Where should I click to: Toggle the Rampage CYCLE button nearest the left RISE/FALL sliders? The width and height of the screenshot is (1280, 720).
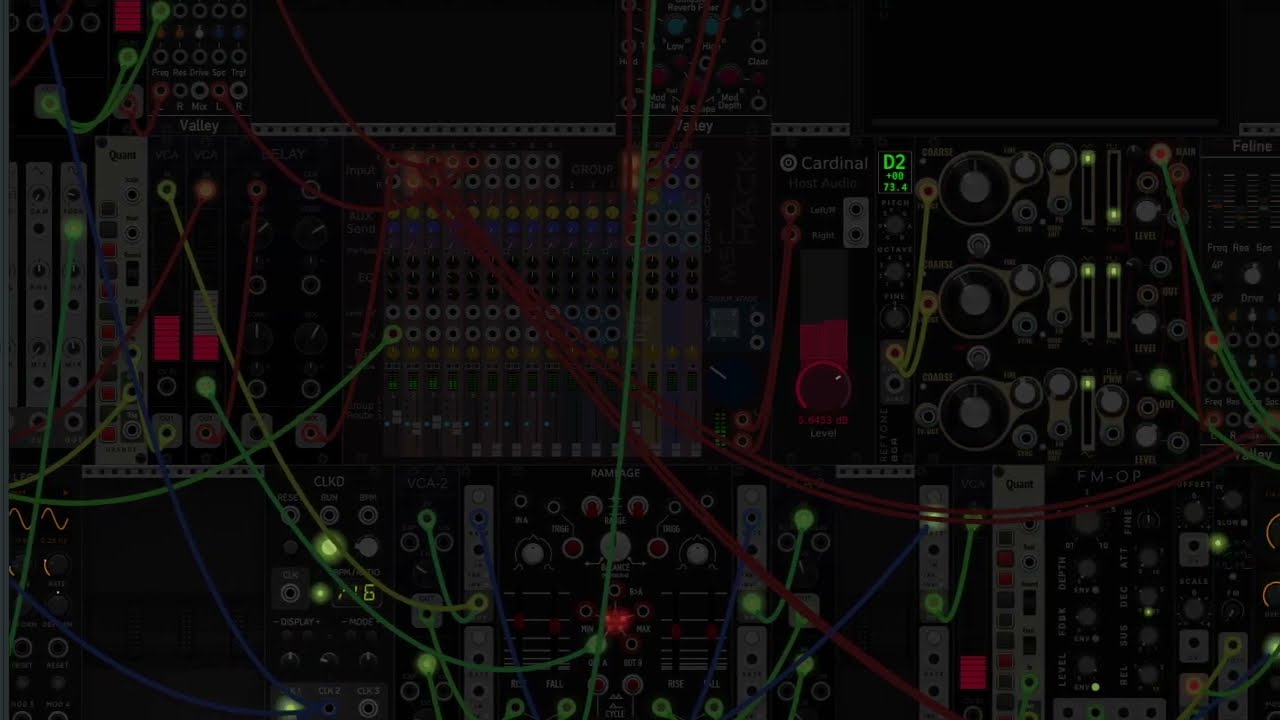pyautogui.click(x=598, y=684)
